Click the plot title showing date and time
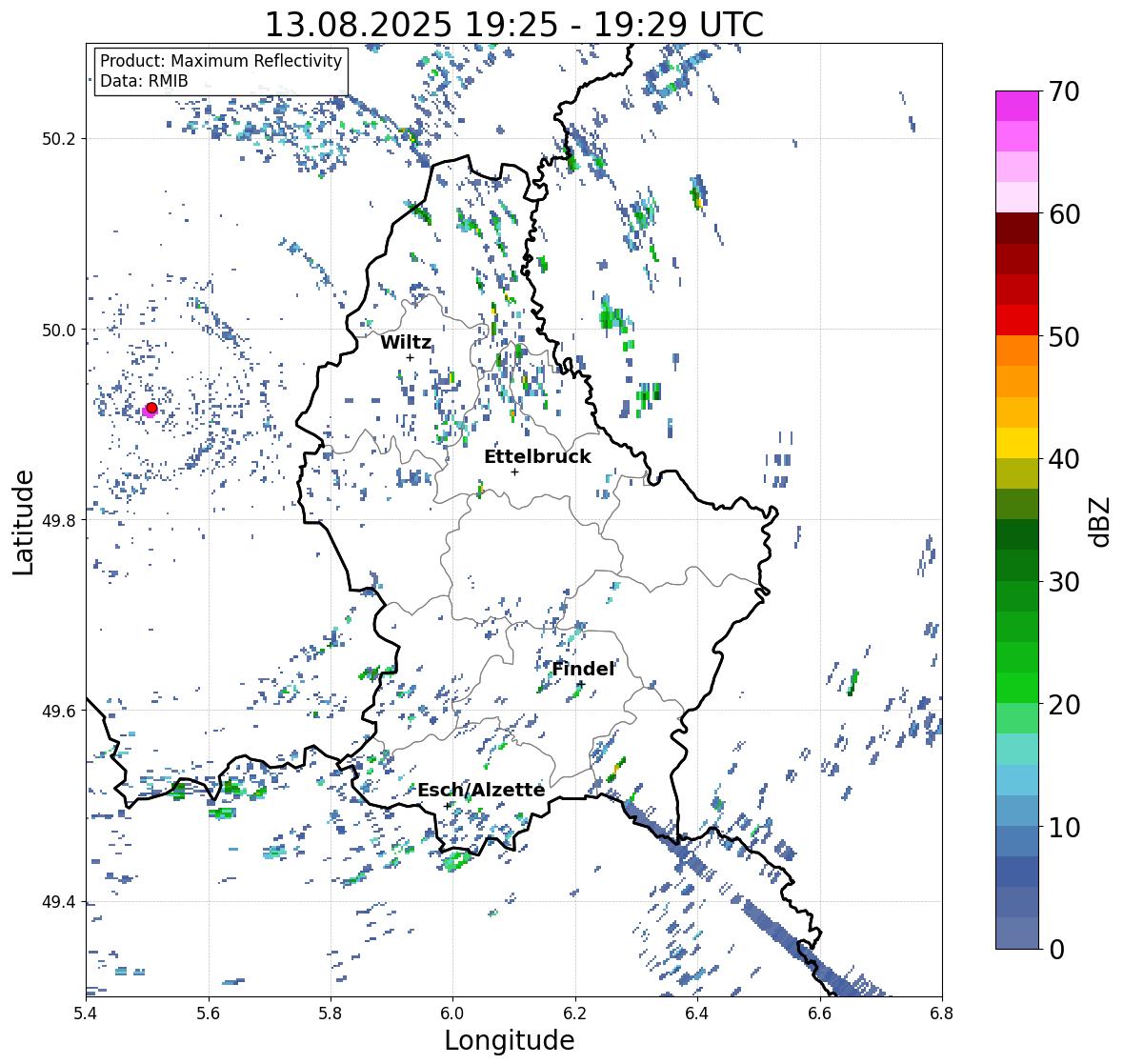This screenshot has width=1123, height=1064. [514, 25]
